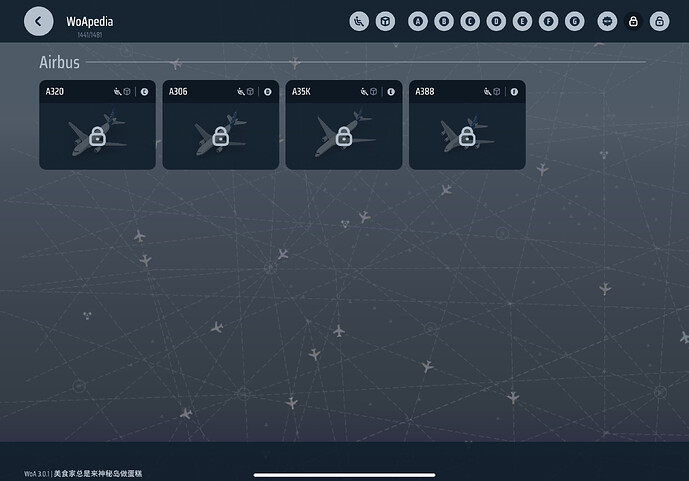Click the A388 title text

coord(425,91)
